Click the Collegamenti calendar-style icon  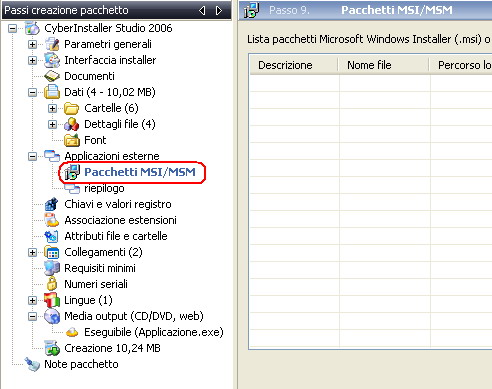pyautogui.click(x=52, y=252)
